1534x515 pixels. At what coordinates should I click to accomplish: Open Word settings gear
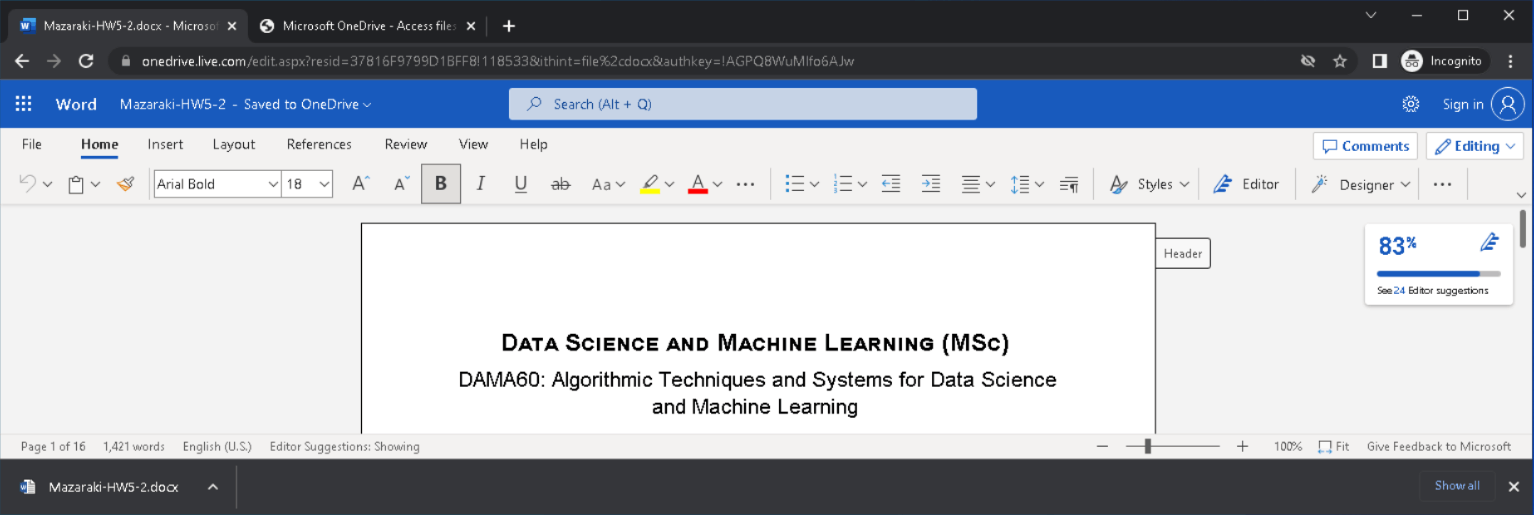[x=1411, y=104]
